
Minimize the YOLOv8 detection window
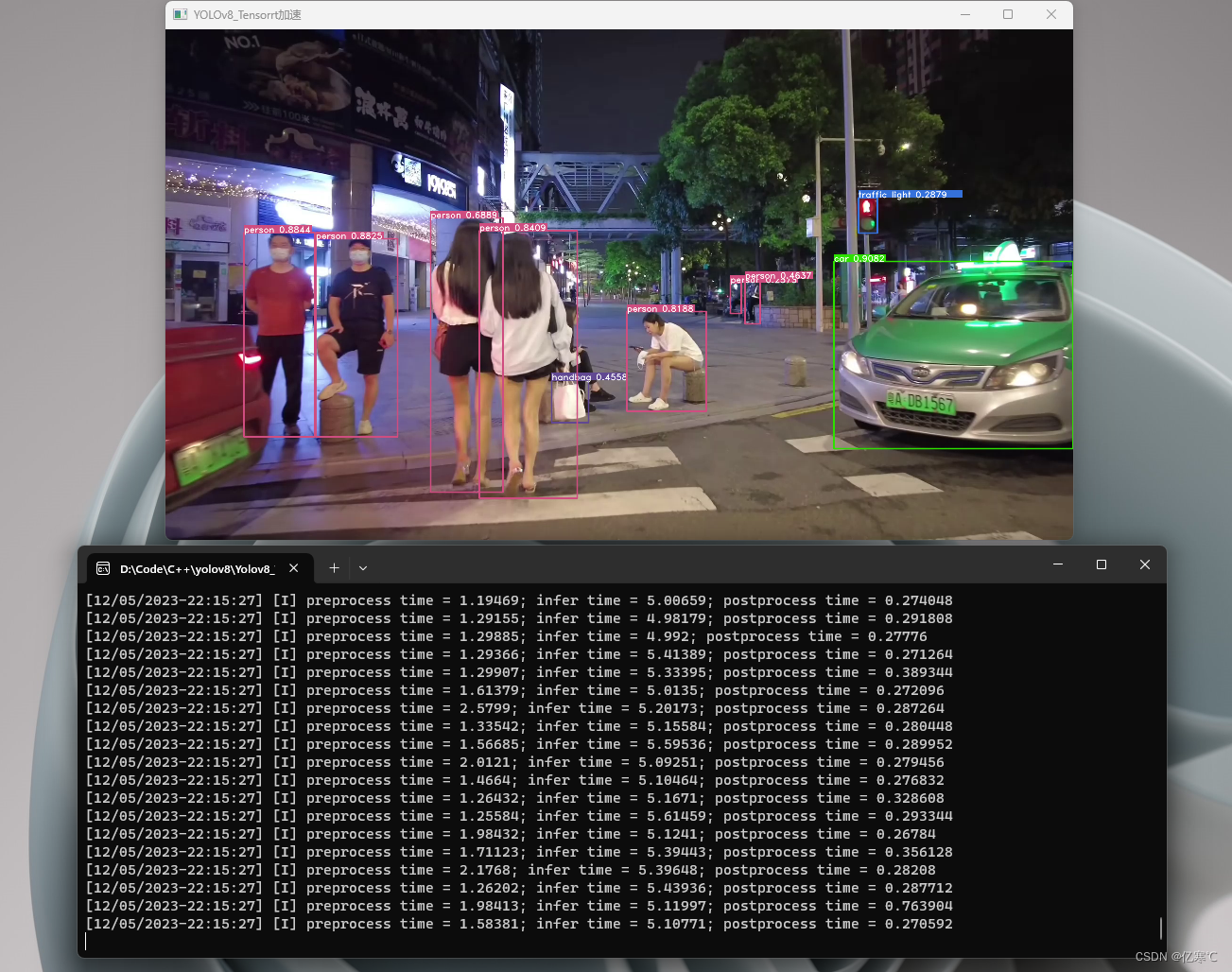[x=963, y=15]
